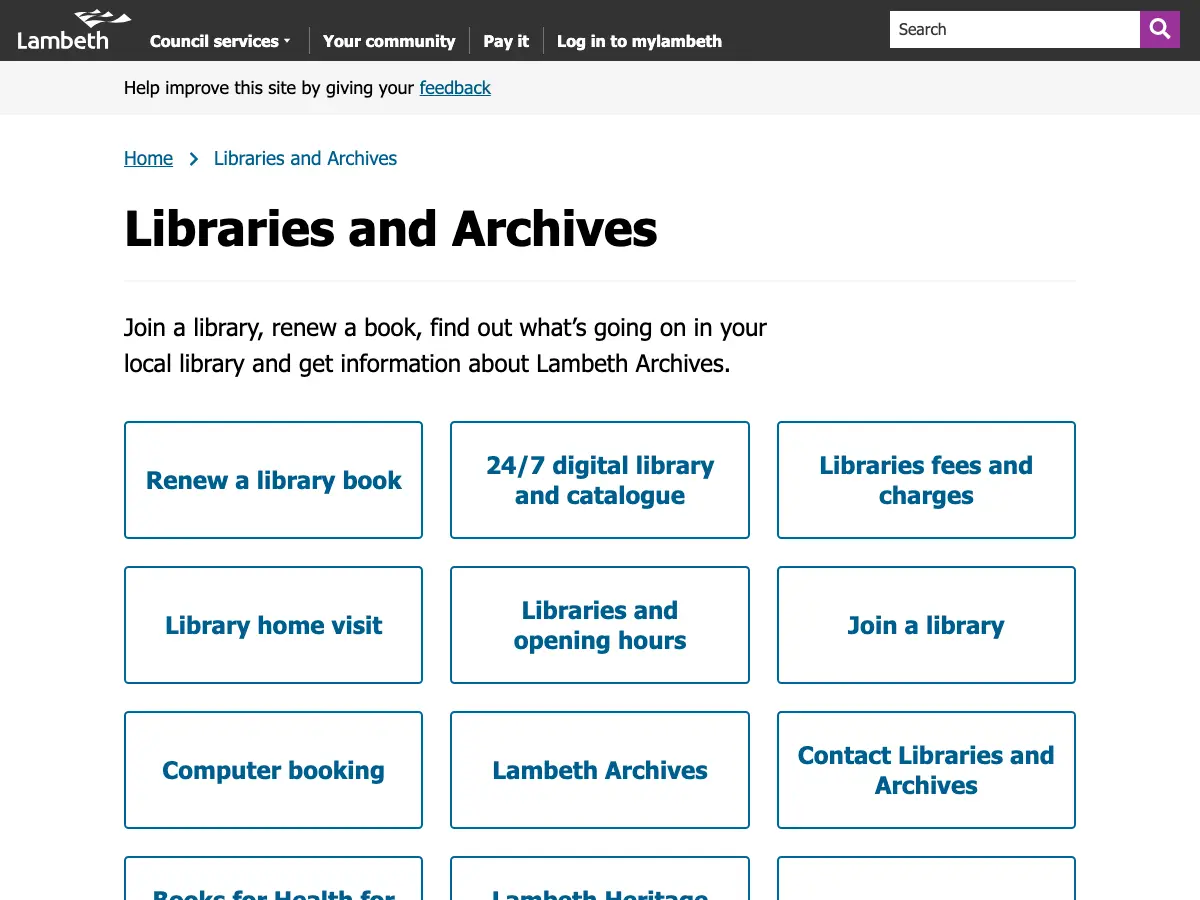Screen dimensions: 1200x900
Task: Open Libraries fees and charges tile
Action: pos(926,480)
